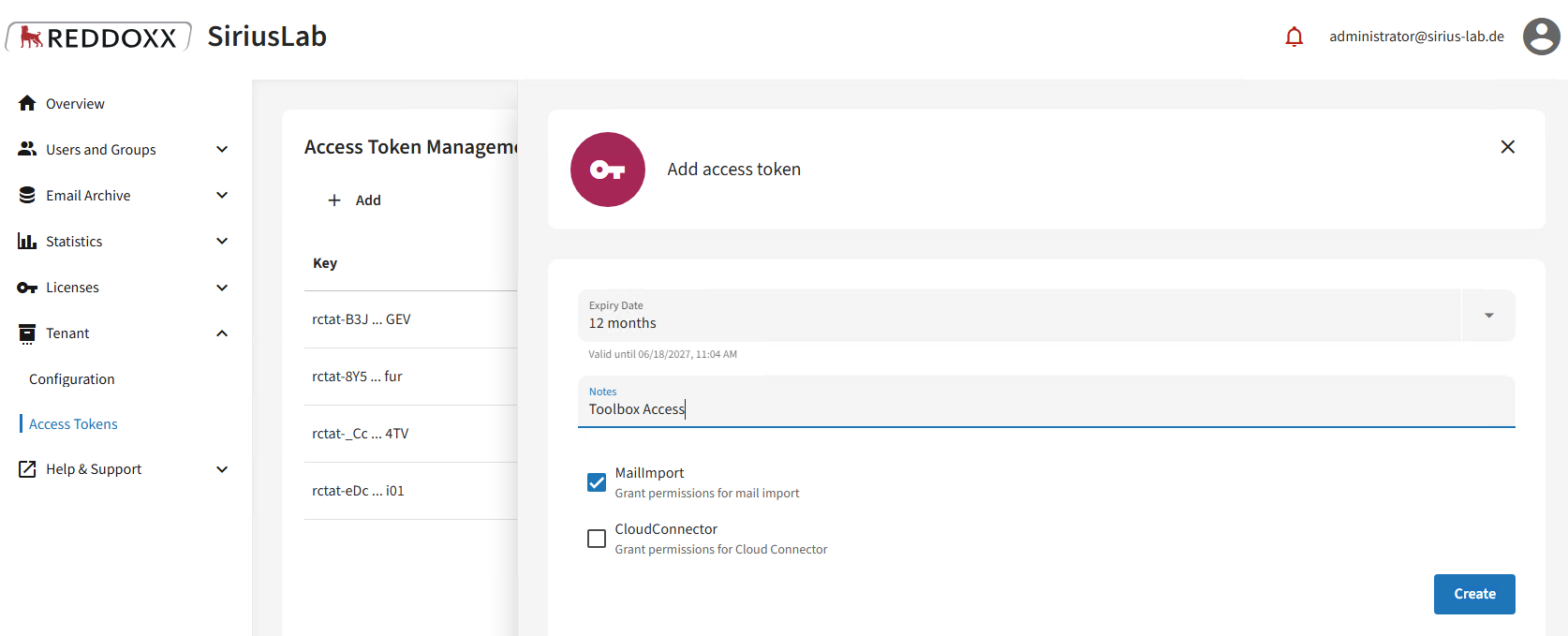This screenshot has width=1568, height=636.
Task: Click the plus icon next to Add
Action: [334, 200]
